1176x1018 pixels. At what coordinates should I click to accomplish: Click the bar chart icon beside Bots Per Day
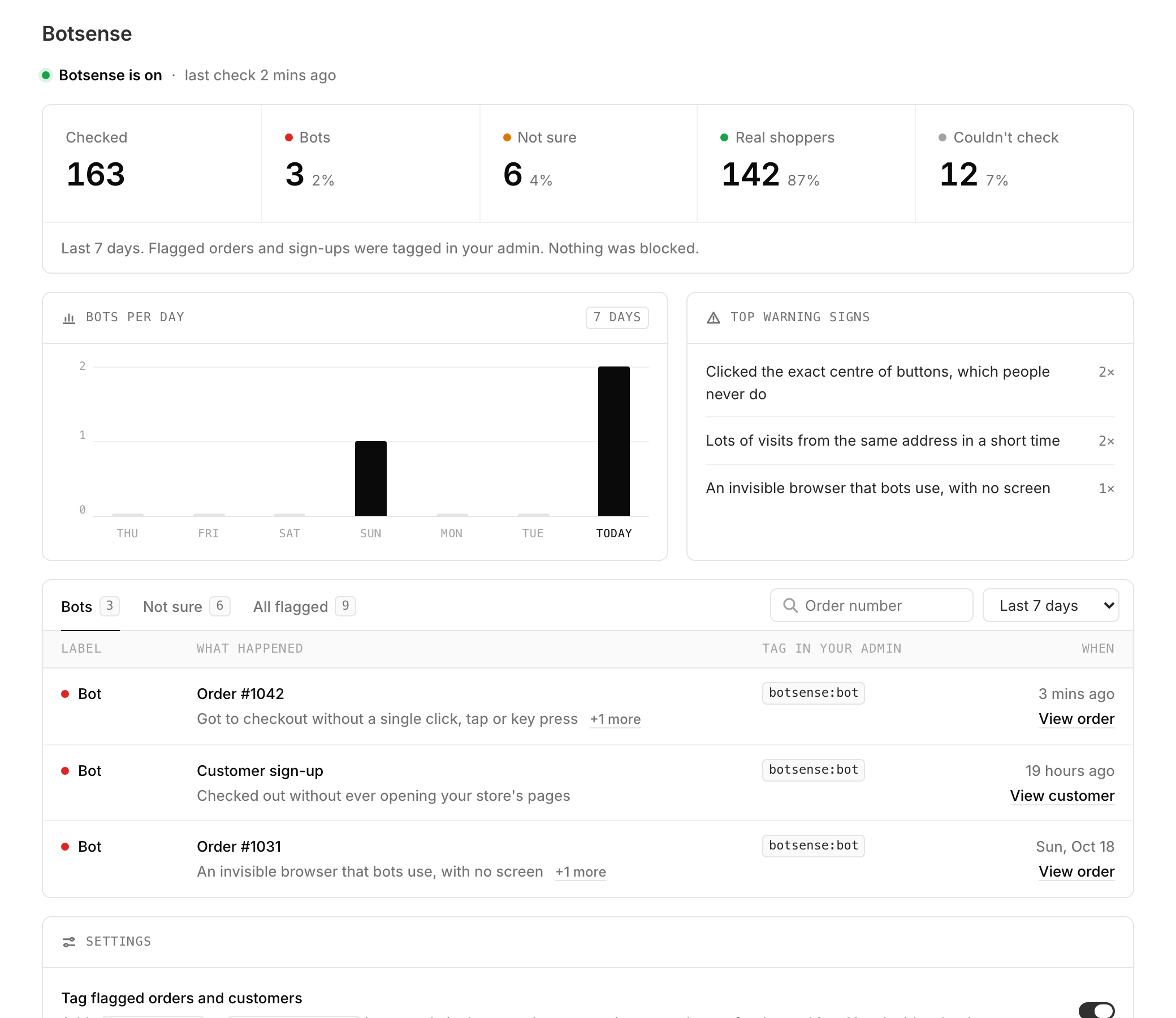69,318
